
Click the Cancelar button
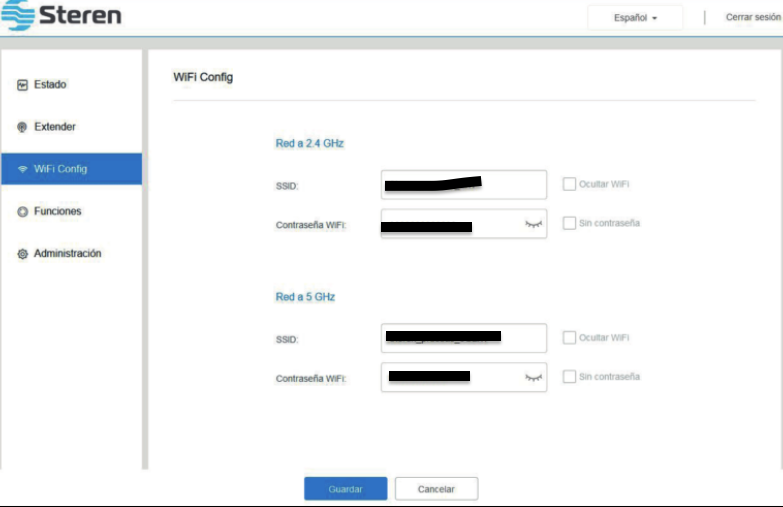coord(436,489)
